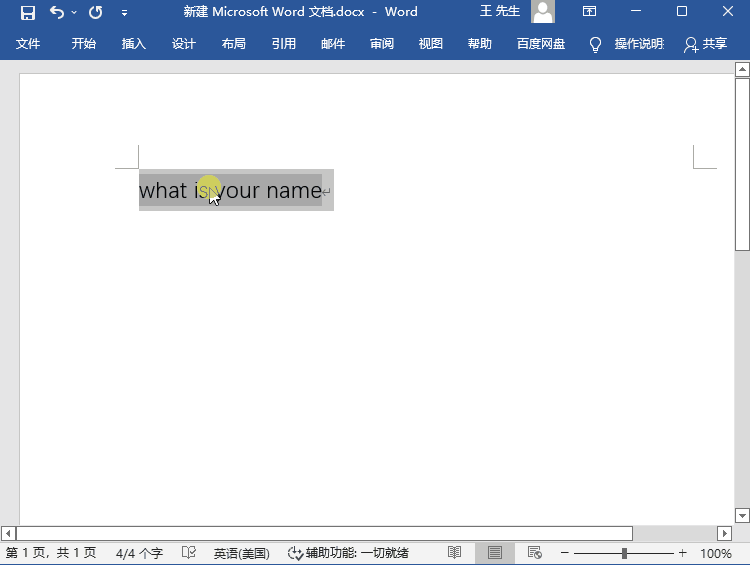The height and width of the screenshot is (565, 750).
Task: Maximize the Word window
Action: tap(682, 11)
